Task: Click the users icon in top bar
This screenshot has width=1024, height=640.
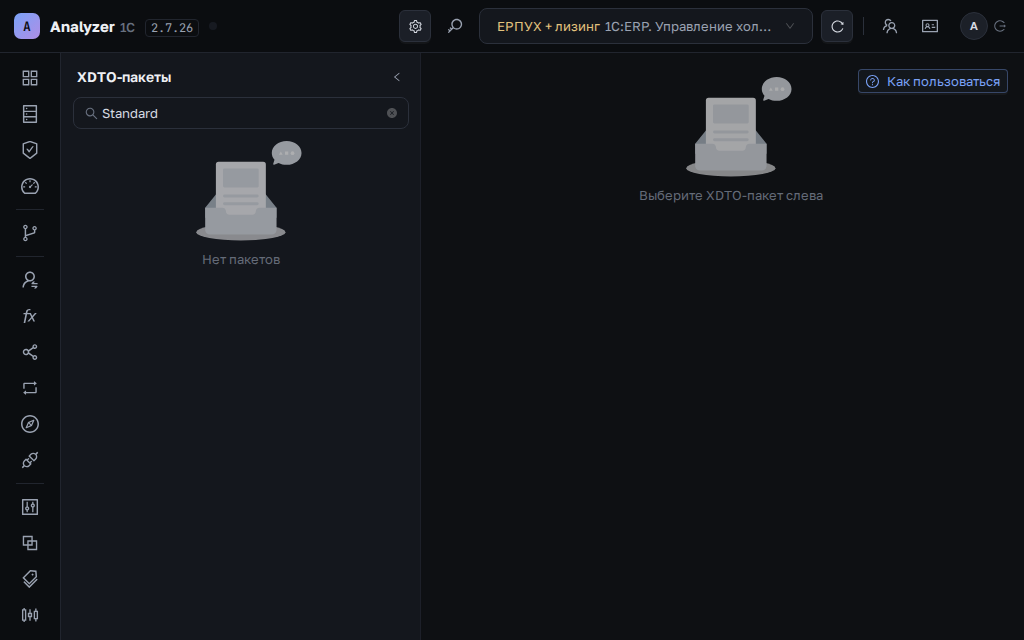Action: (x=890, y=26)
